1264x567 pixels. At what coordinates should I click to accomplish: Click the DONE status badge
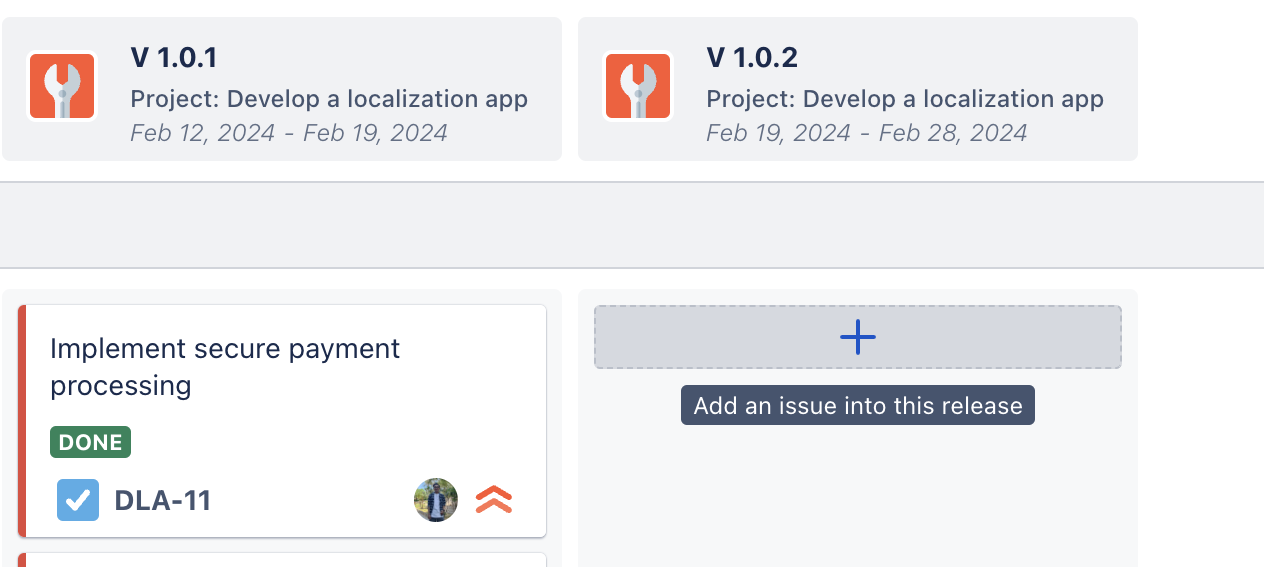[x=90, y=442]
